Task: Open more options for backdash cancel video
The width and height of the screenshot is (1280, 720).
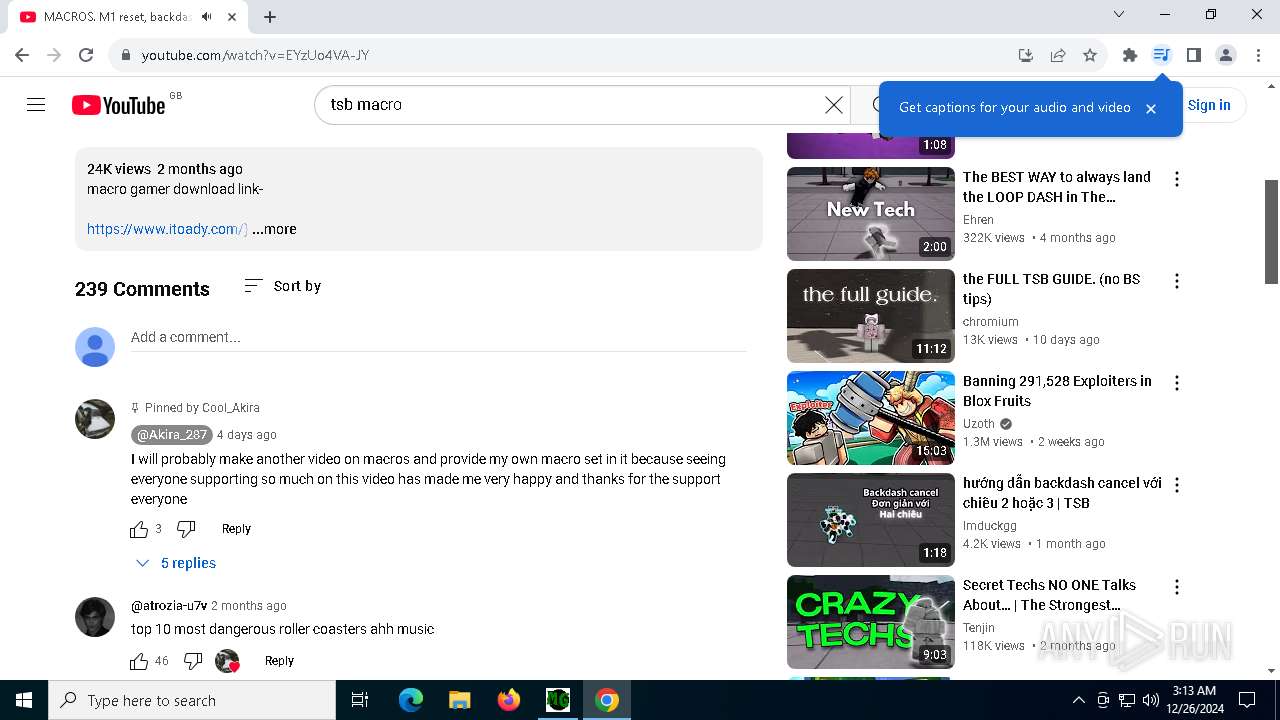Action: [1177, 485]
